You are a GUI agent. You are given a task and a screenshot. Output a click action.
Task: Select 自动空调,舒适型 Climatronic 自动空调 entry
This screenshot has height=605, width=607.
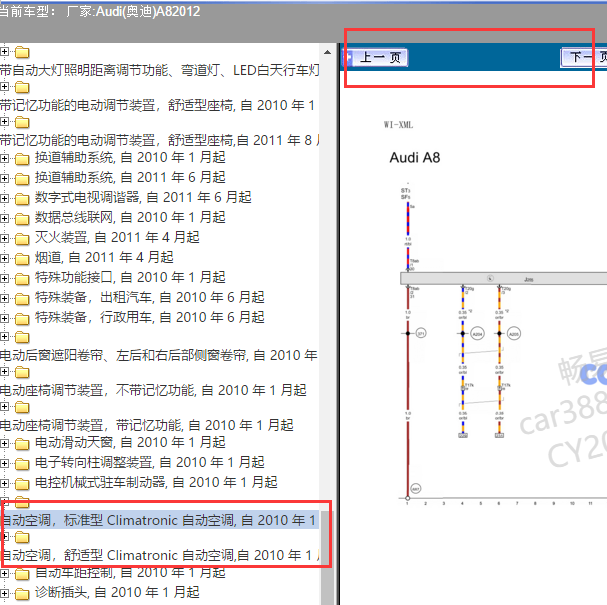pos(160,555)
